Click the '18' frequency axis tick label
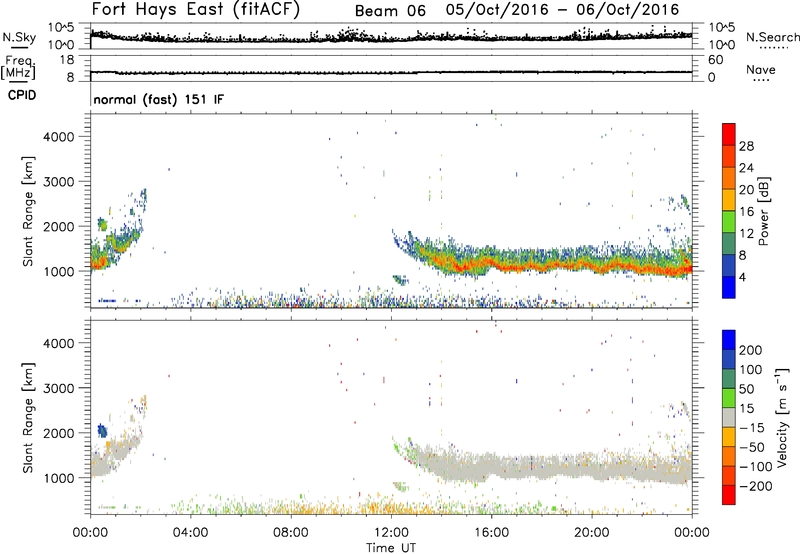800x554 pixels. 67,60
